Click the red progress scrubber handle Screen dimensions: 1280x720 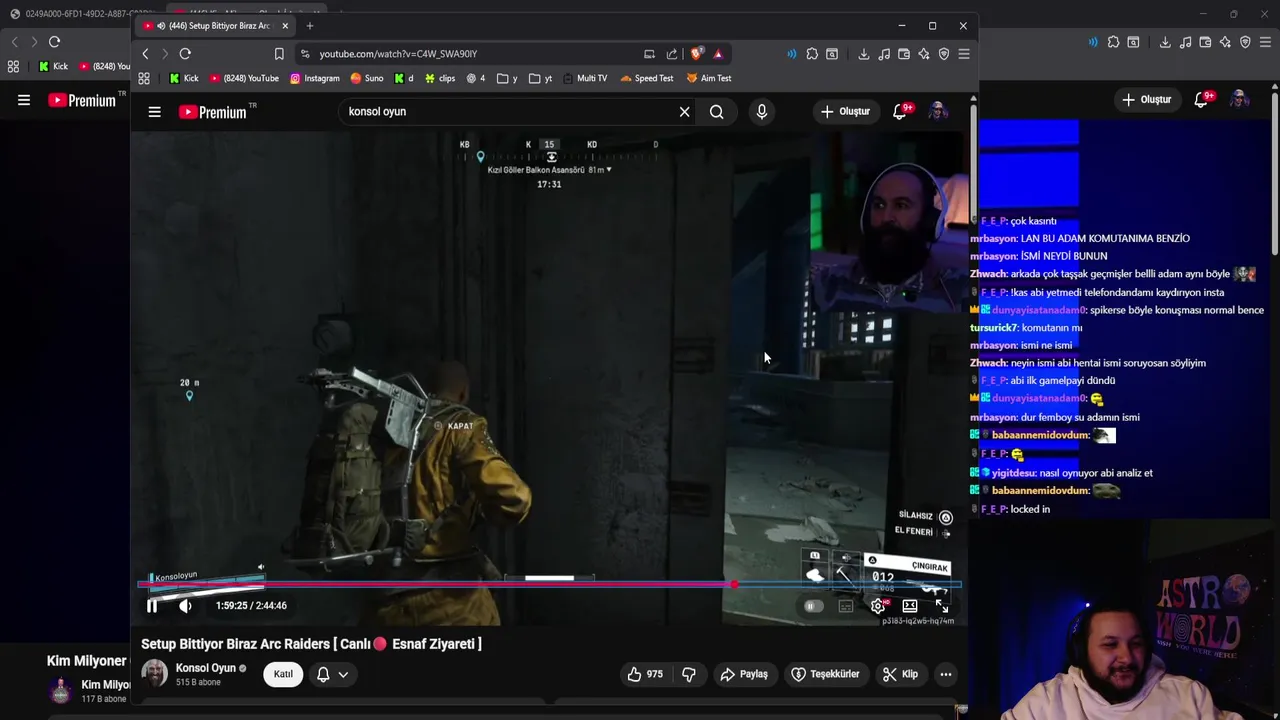[x=734, y=584]
